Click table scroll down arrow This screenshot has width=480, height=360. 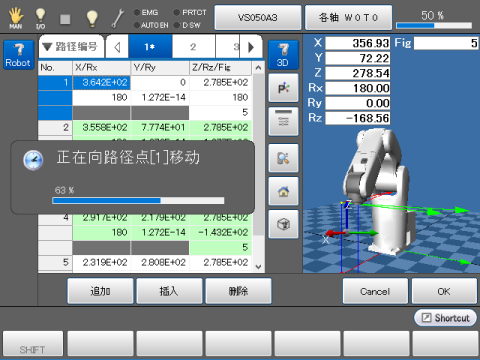pyautogui.click(x=258, y=267)
